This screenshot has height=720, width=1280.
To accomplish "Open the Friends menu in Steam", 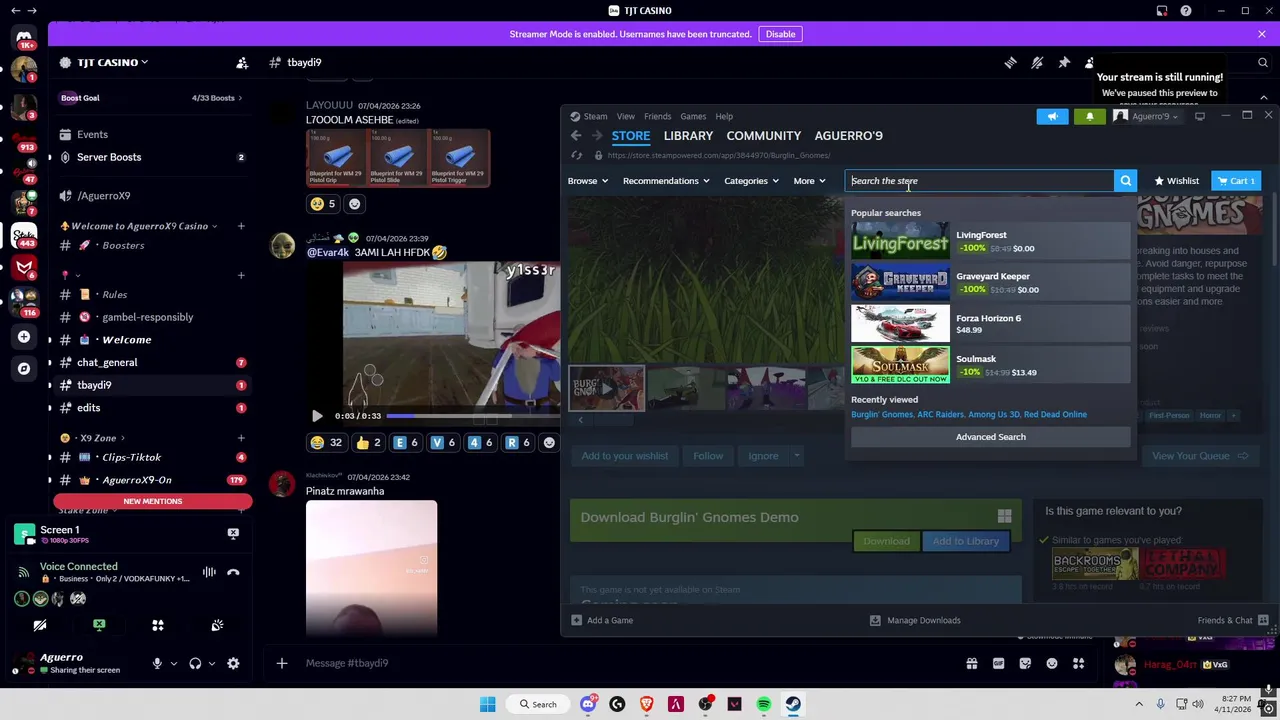I will (x=657, y=116).
